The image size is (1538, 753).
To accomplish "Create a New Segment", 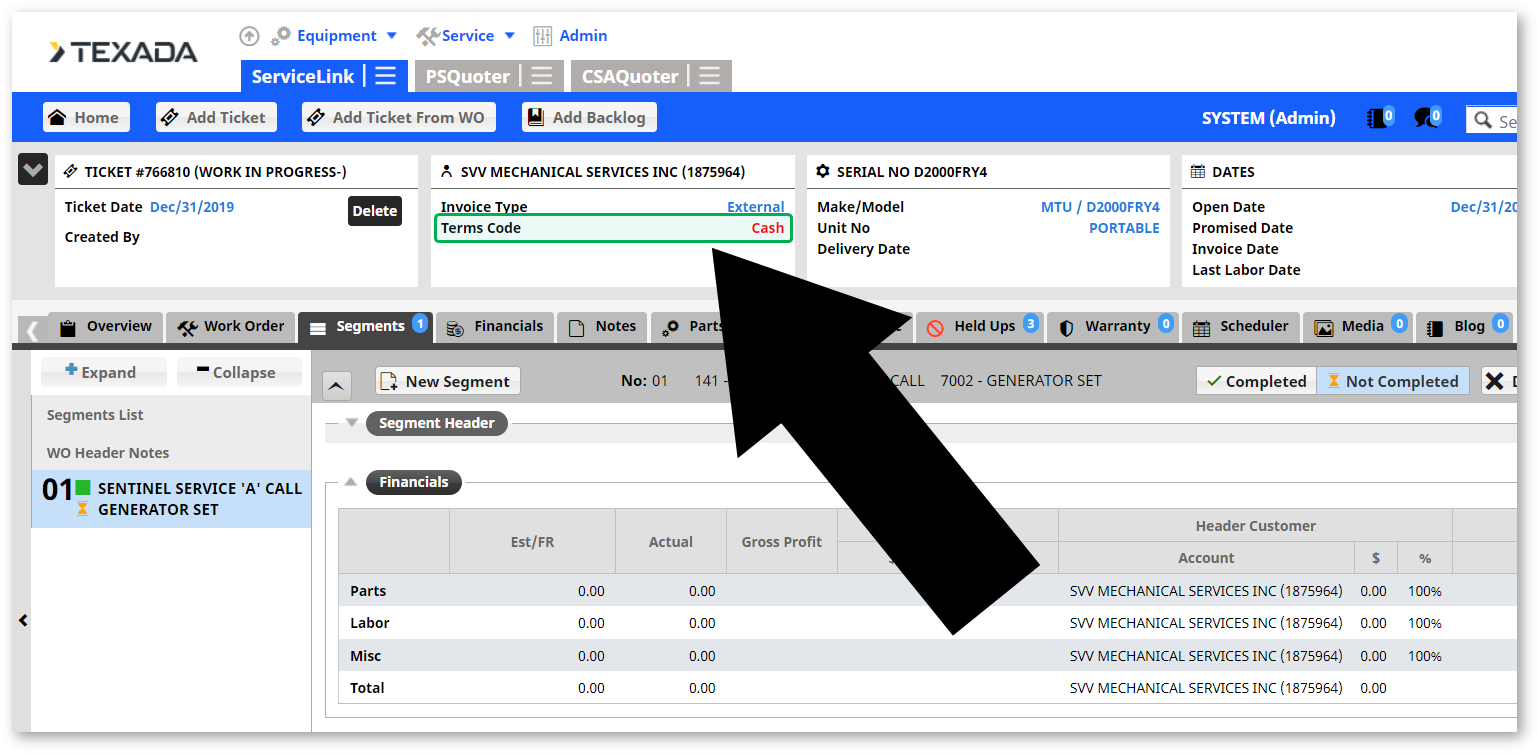I will coord(448,381).
